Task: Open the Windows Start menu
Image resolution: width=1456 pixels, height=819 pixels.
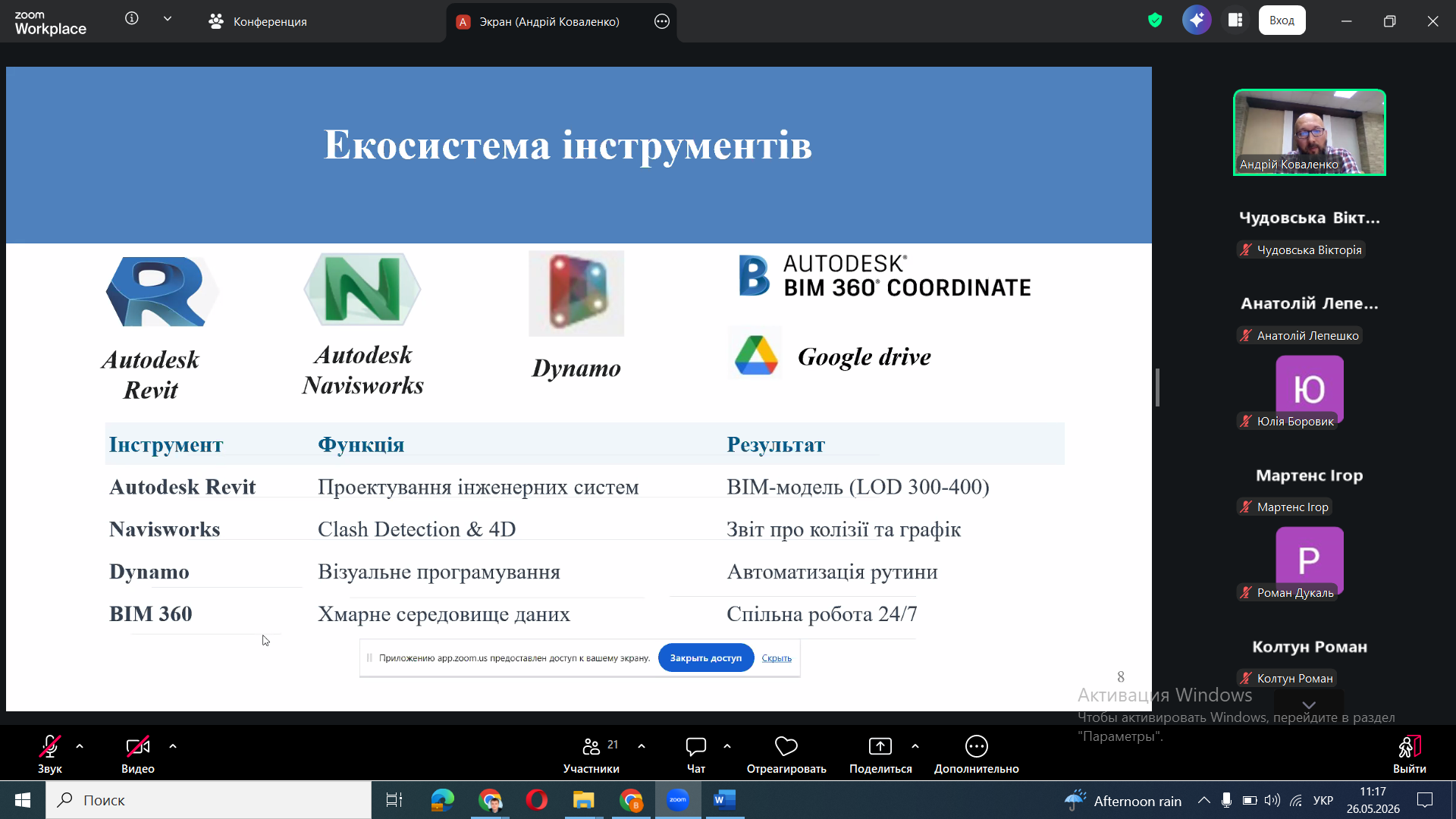Action: (x=23, y=800)
